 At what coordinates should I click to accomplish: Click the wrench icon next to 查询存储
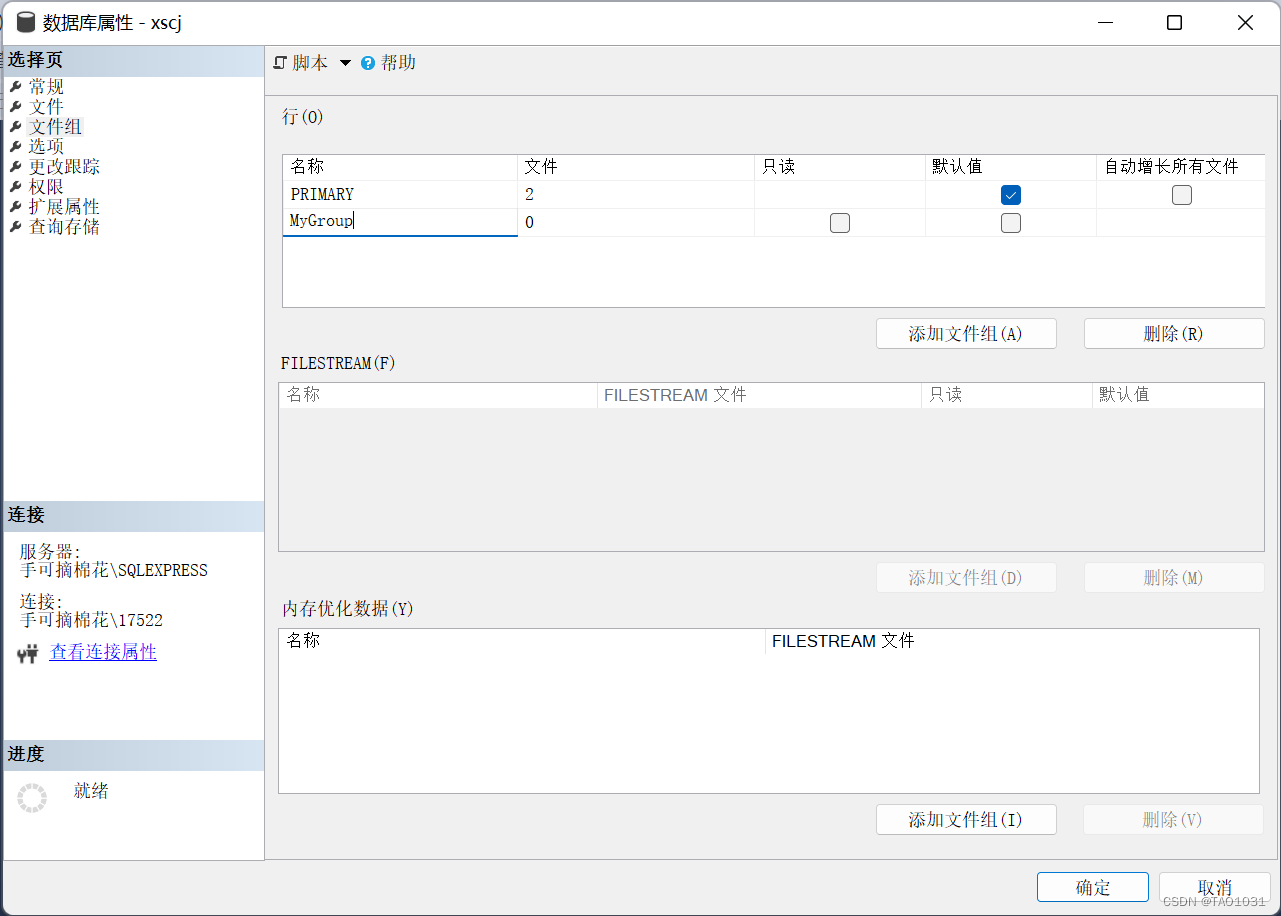(16, 227)
